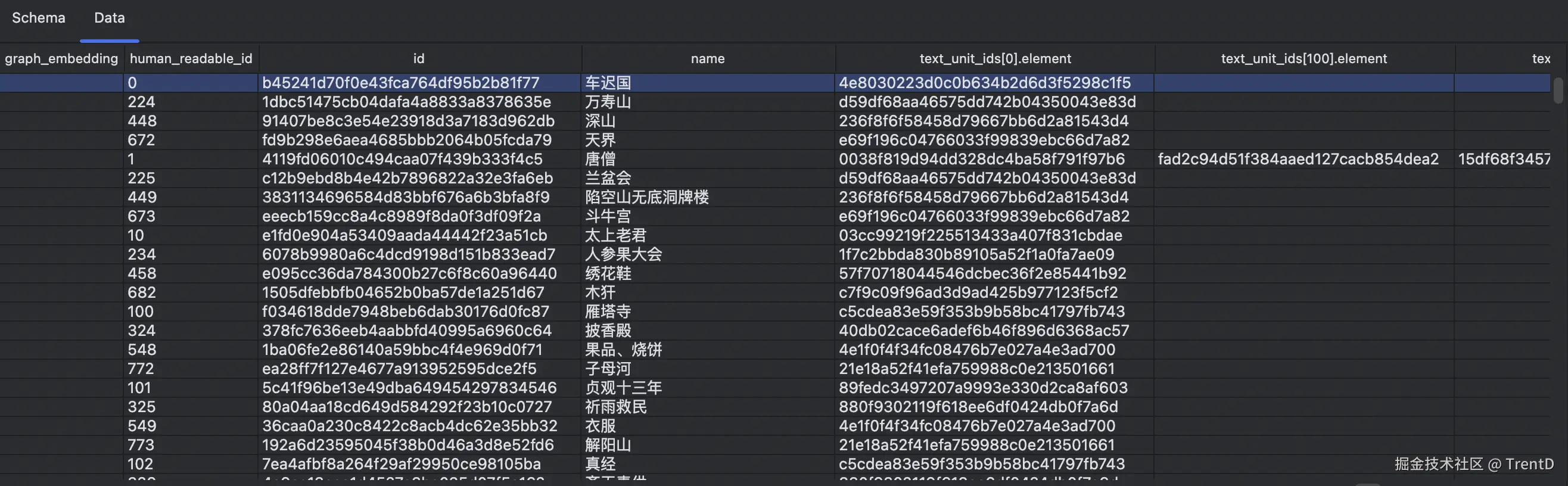Click id cell c12b9ebd8b4e42b7896822a32e3fa6eb
This screenshot has height=486, width=1568.
coord(419,177)
